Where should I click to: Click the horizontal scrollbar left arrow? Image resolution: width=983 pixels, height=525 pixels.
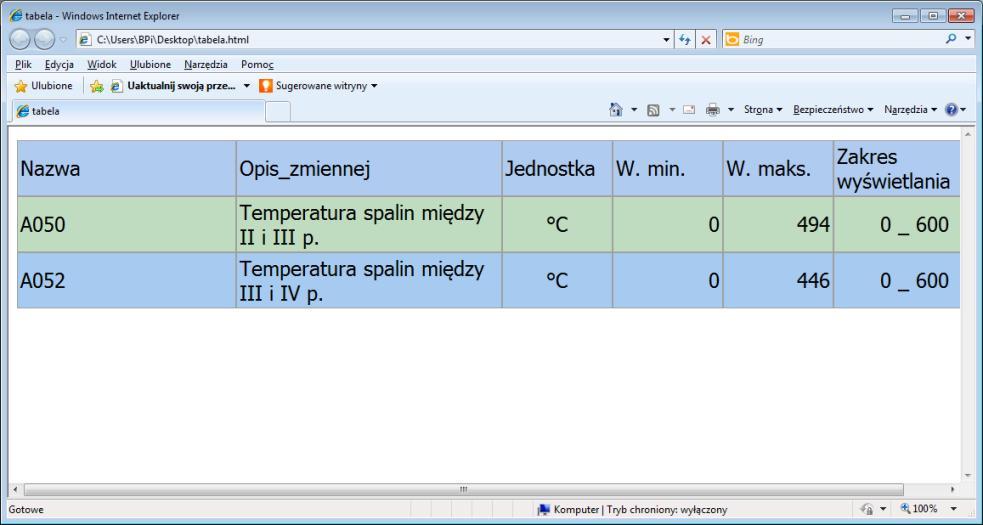(15, 489)
